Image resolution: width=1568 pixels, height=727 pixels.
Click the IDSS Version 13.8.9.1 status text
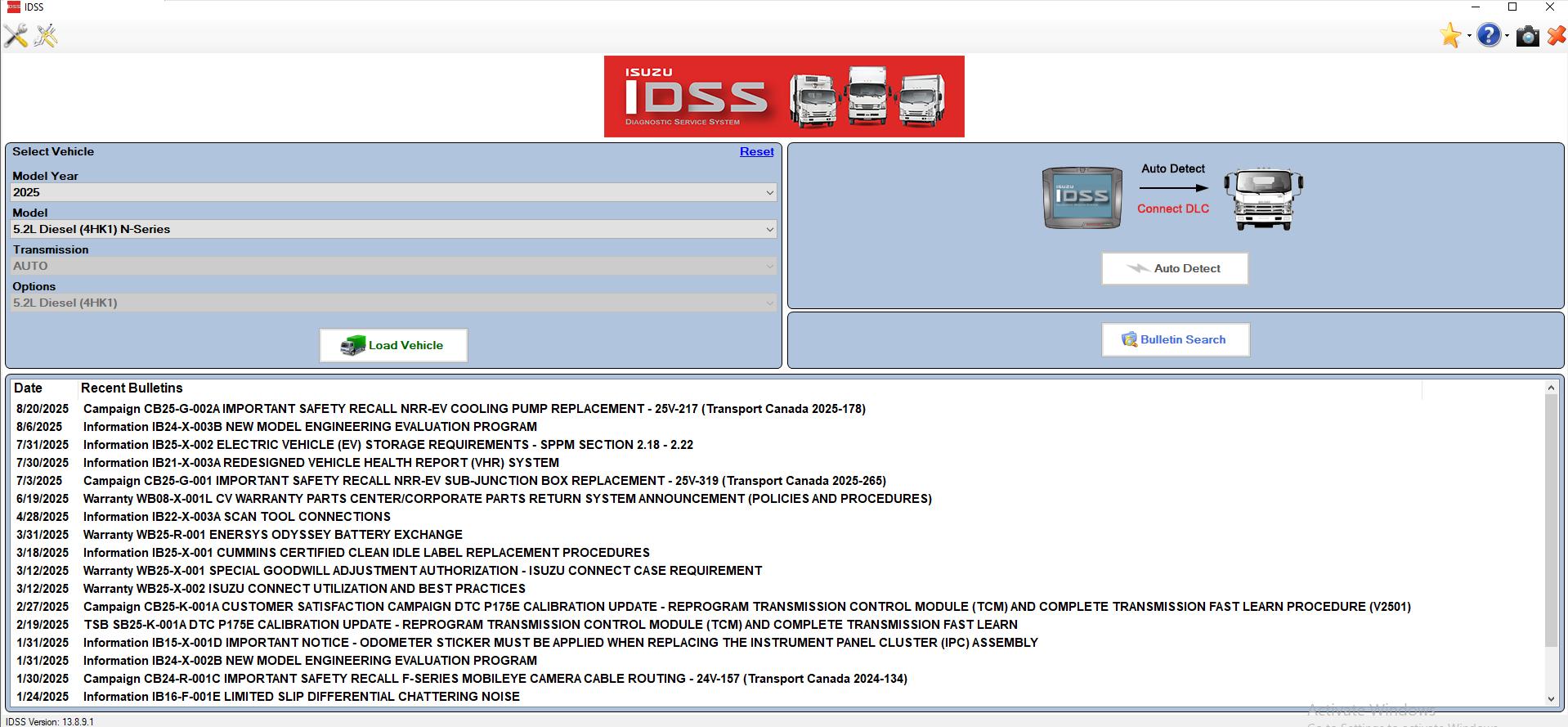pos(50,721)
